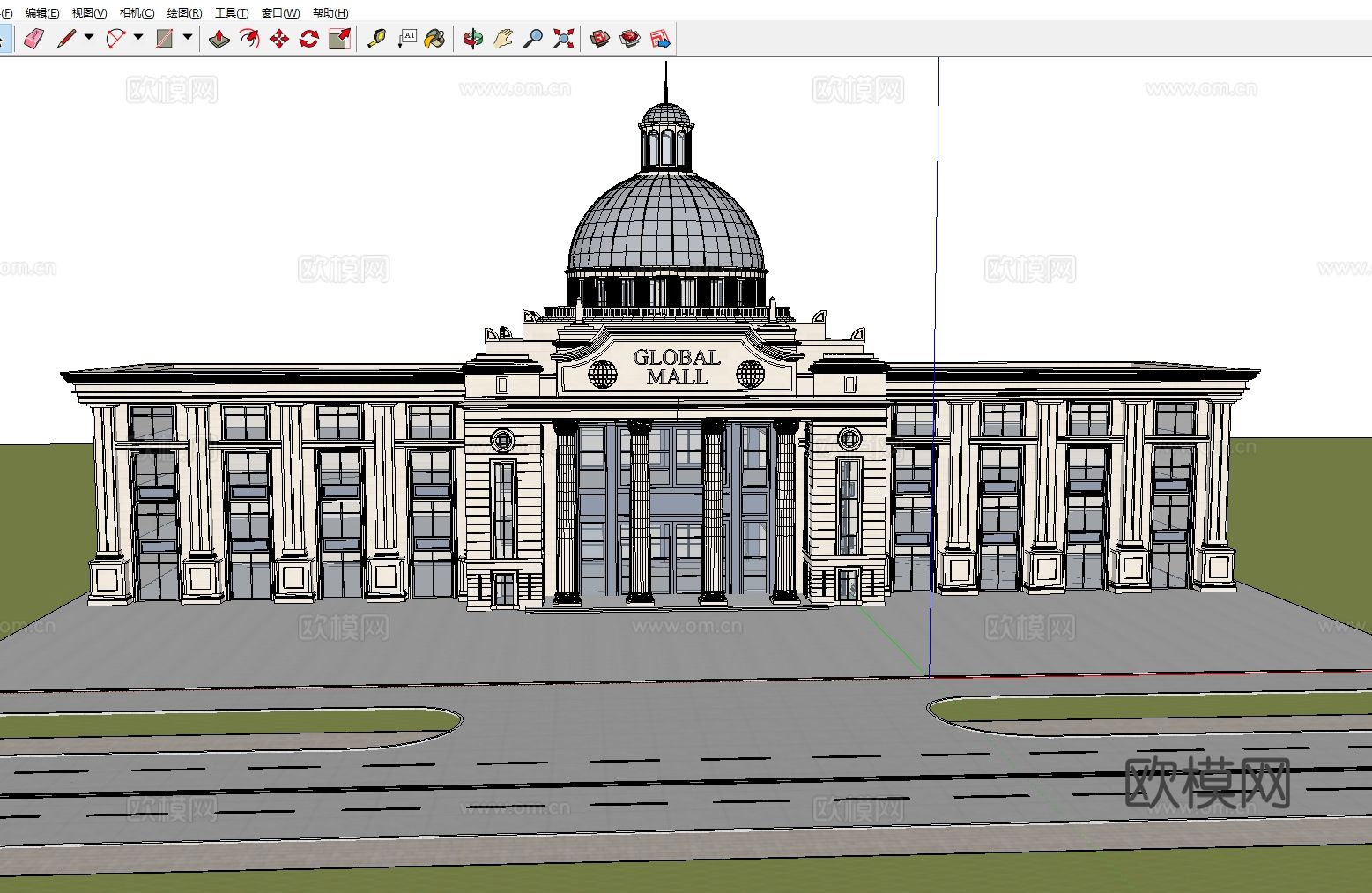Click Zoom Extents icon
Image resolution: width=1372 pixels, height=893 pixels.
pos(563,39)
